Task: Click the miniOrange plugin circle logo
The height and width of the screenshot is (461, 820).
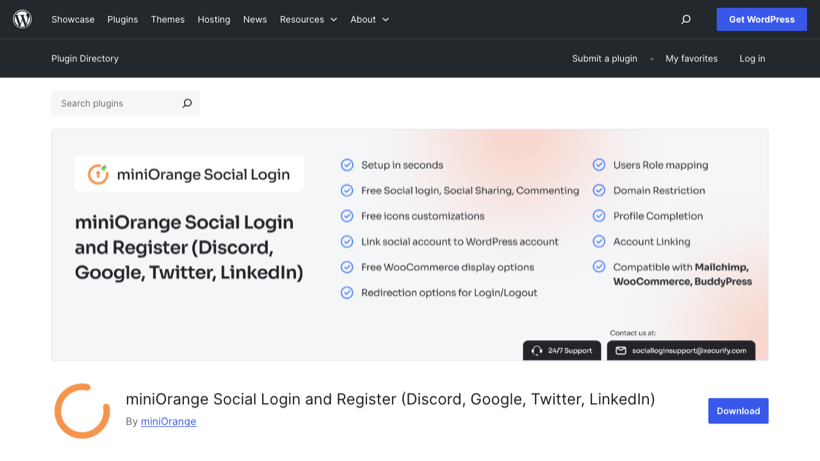Action: [x=82, y=411]
